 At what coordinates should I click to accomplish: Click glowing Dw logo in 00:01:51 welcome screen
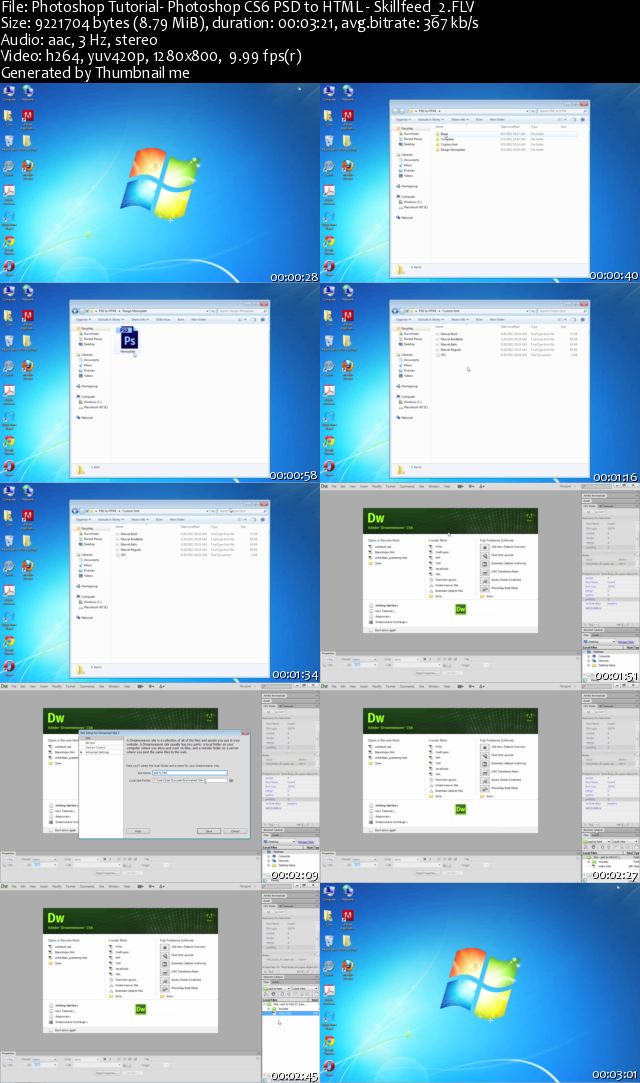coord(460,609)
